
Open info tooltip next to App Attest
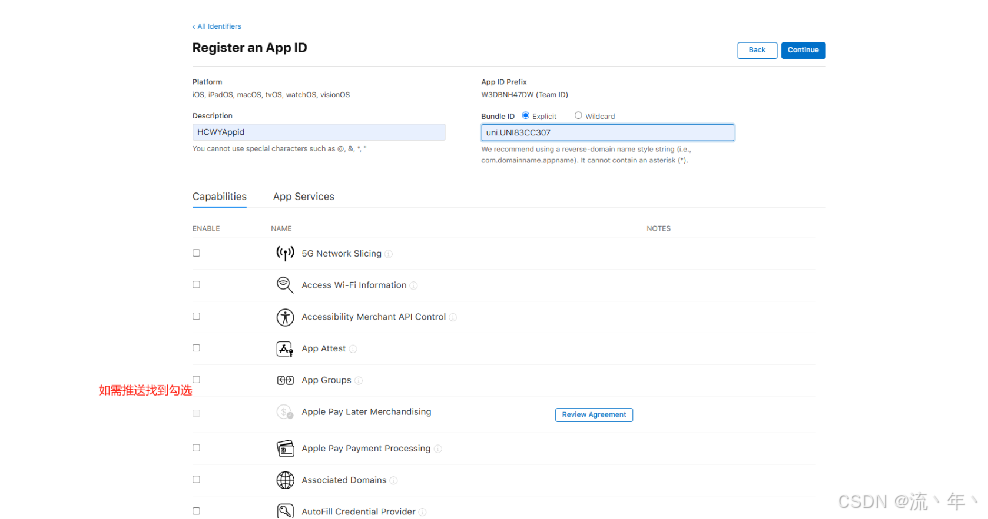click(353, 348)
